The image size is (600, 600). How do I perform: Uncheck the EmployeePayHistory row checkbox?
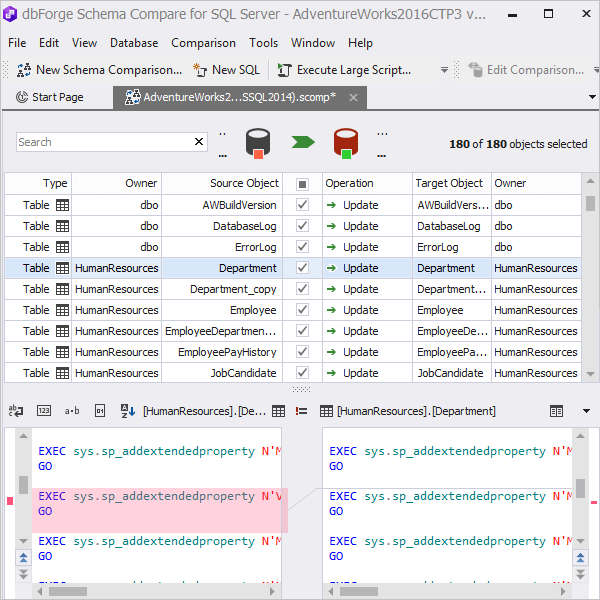click(302, 352)
